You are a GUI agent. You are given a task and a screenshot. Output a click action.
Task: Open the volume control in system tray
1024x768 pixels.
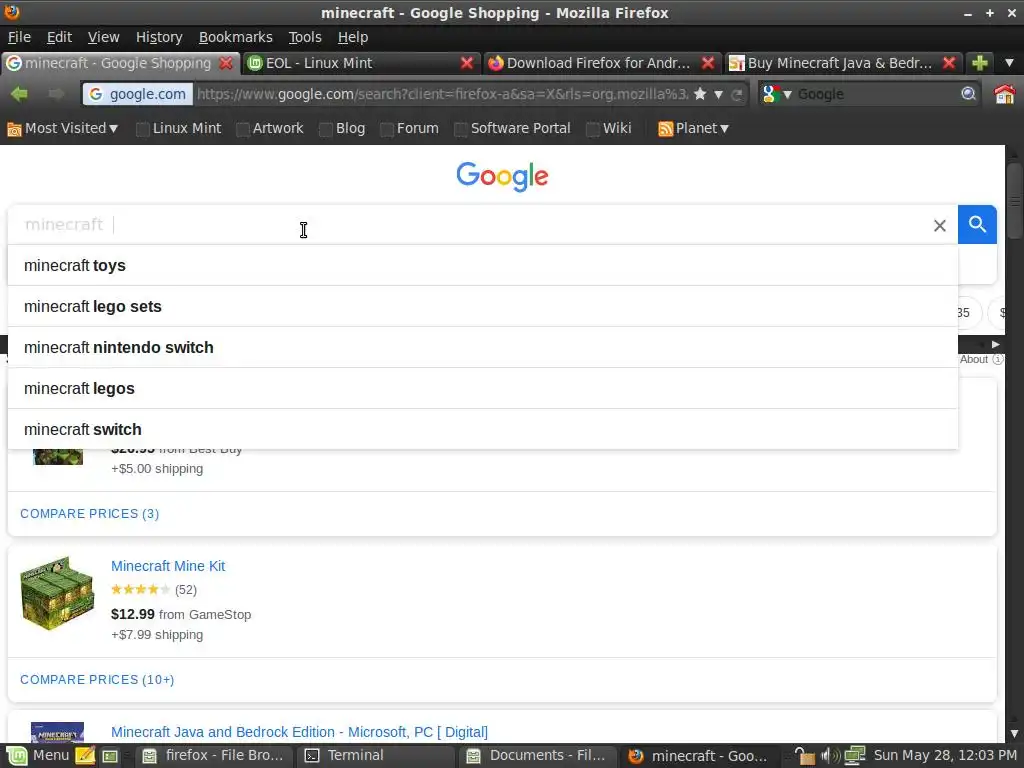coord(830,756)
